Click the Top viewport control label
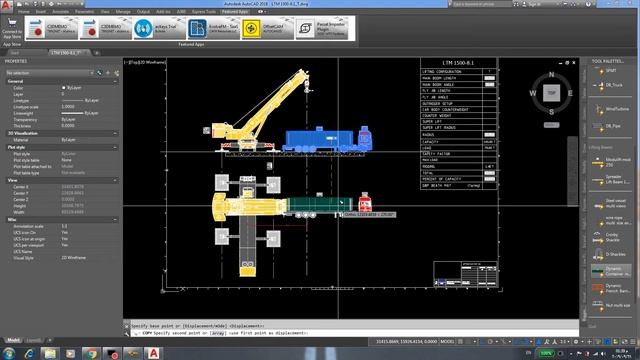The width and height of the screenshot is (640, 360). click(x=134, y=62)
